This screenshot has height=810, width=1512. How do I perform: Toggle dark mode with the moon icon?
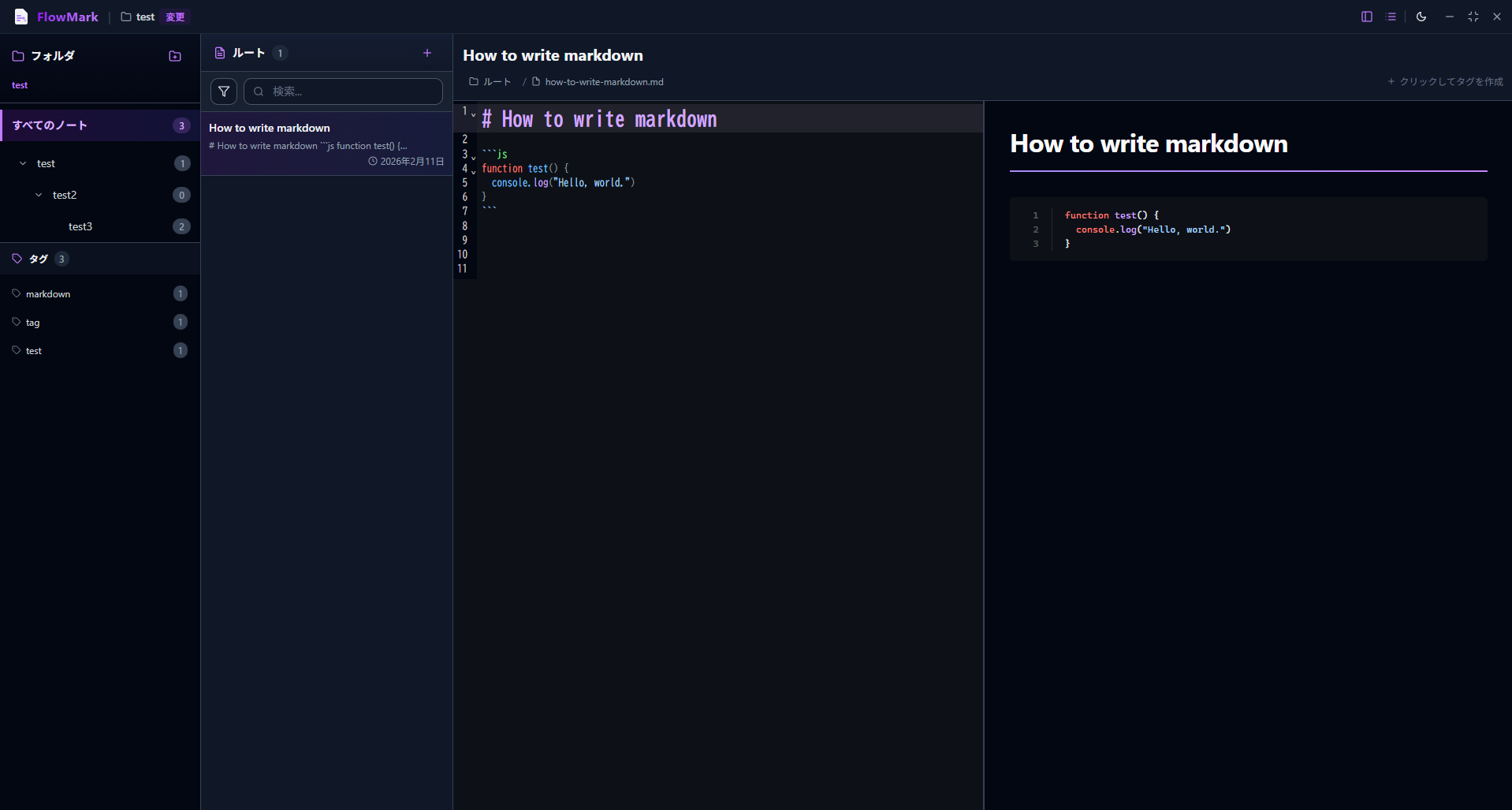coord(1421,17)
